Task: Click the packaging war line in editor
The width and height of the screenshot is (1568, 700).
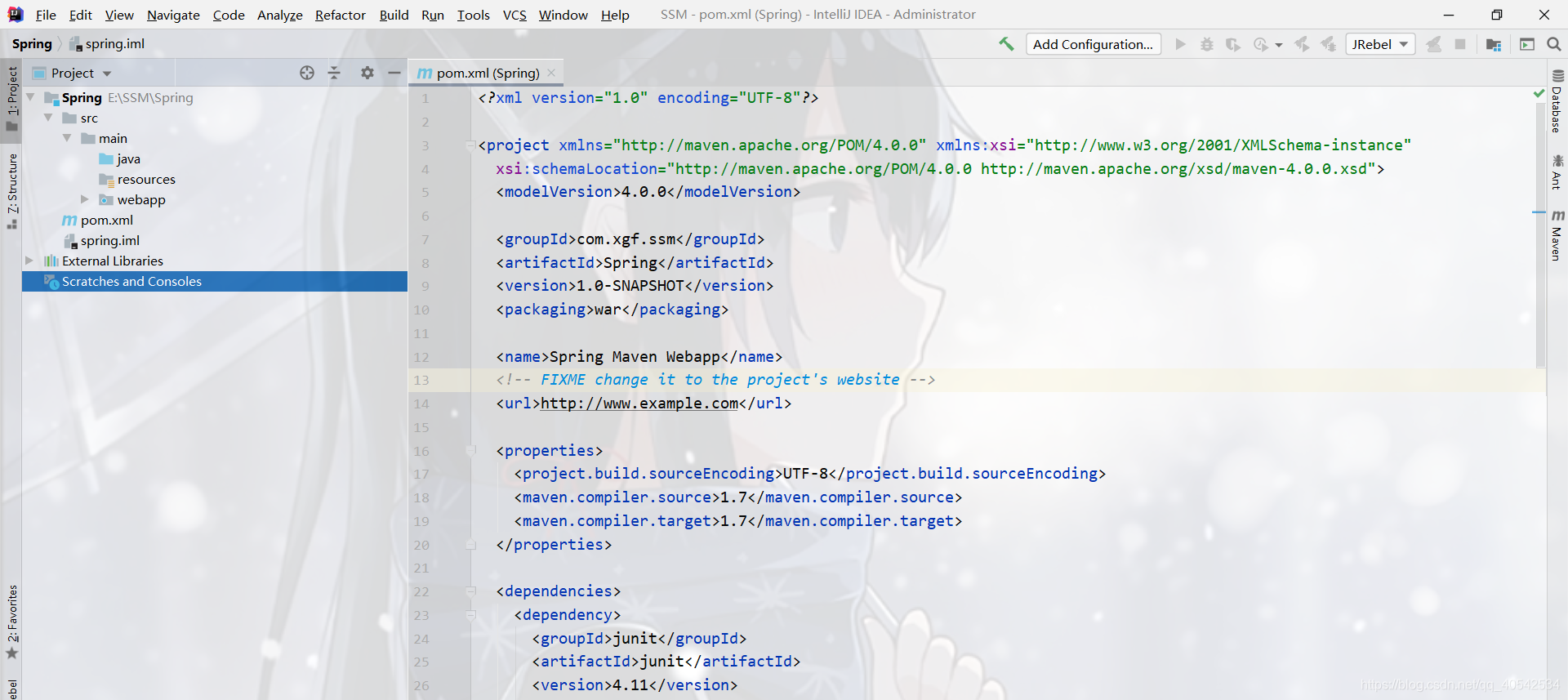Action: pyautogui.click(x=612, y=310)
